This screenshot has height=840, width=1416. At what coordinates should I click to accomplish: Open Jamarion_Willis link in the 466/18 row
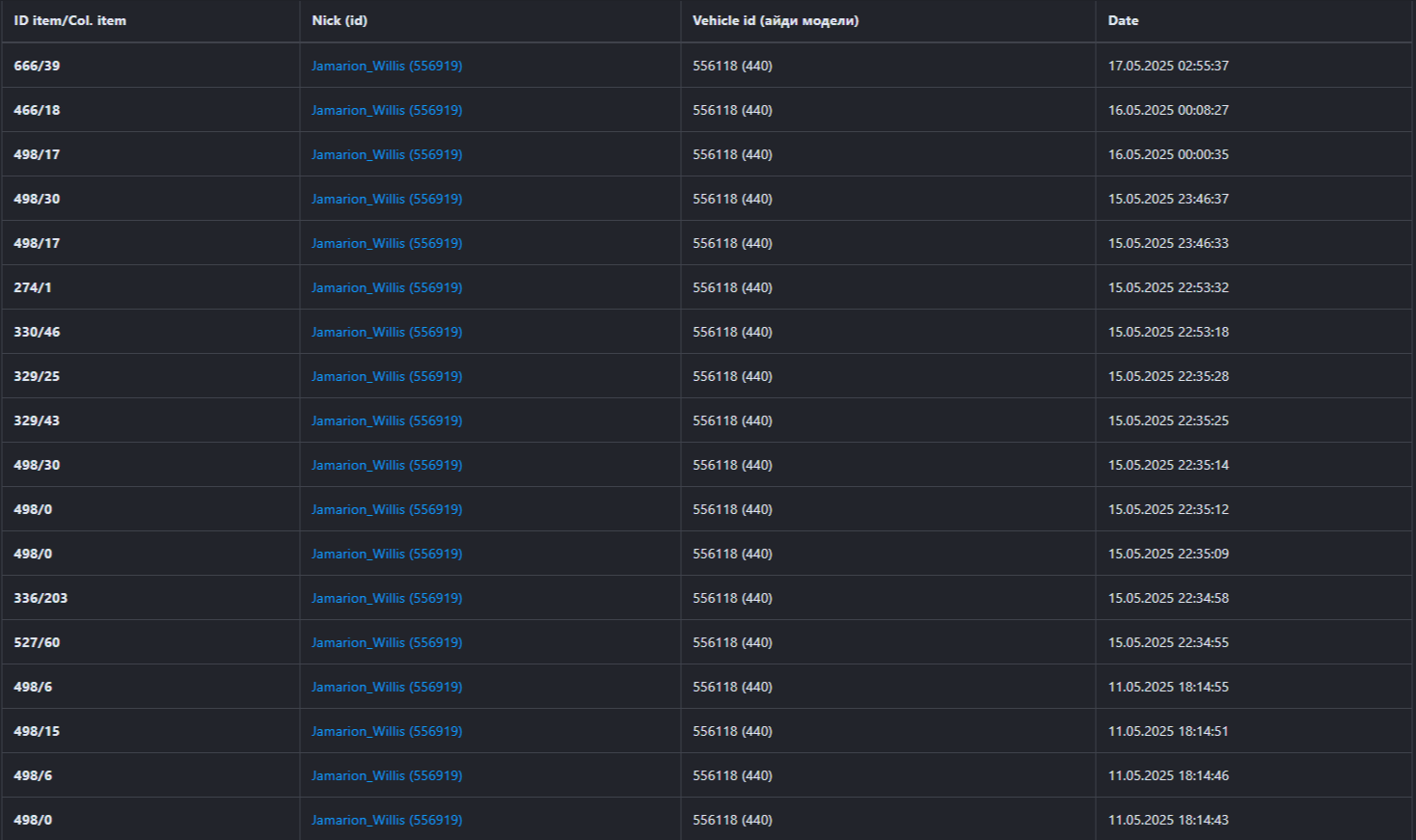click(x=386, y=110)
